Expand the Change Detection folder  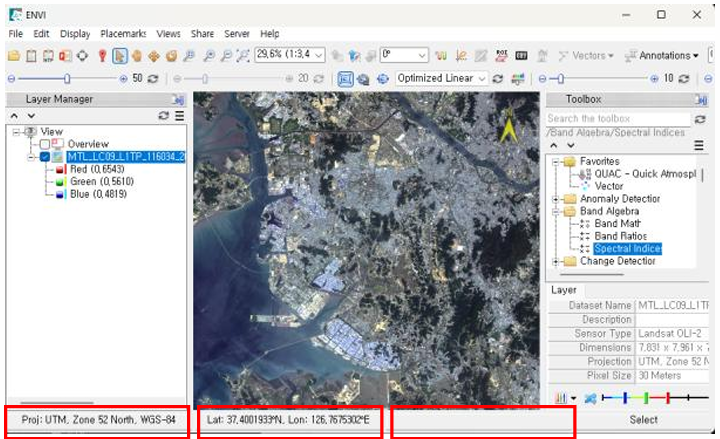555,262
